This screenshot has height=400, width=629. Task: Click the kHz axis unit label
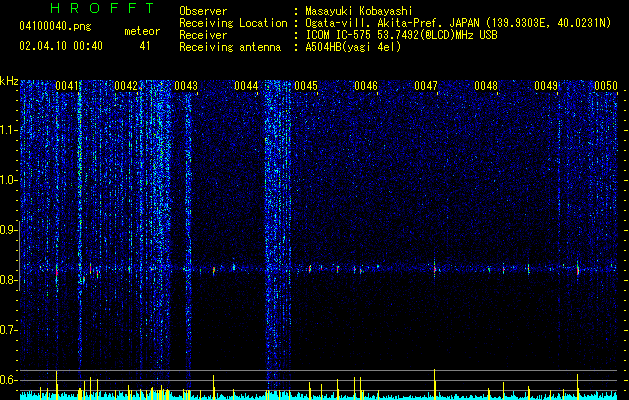[9, 81]
